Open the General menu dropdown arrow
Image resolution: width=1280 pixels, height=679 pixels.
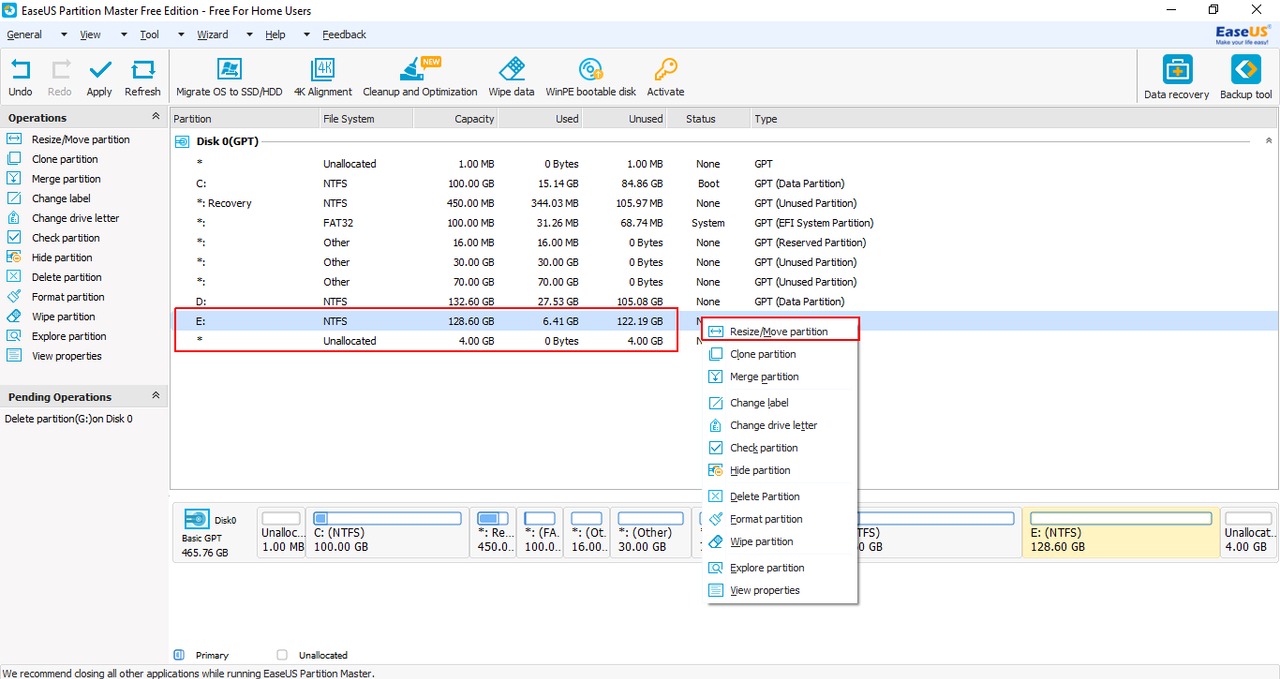pos(63,34)
